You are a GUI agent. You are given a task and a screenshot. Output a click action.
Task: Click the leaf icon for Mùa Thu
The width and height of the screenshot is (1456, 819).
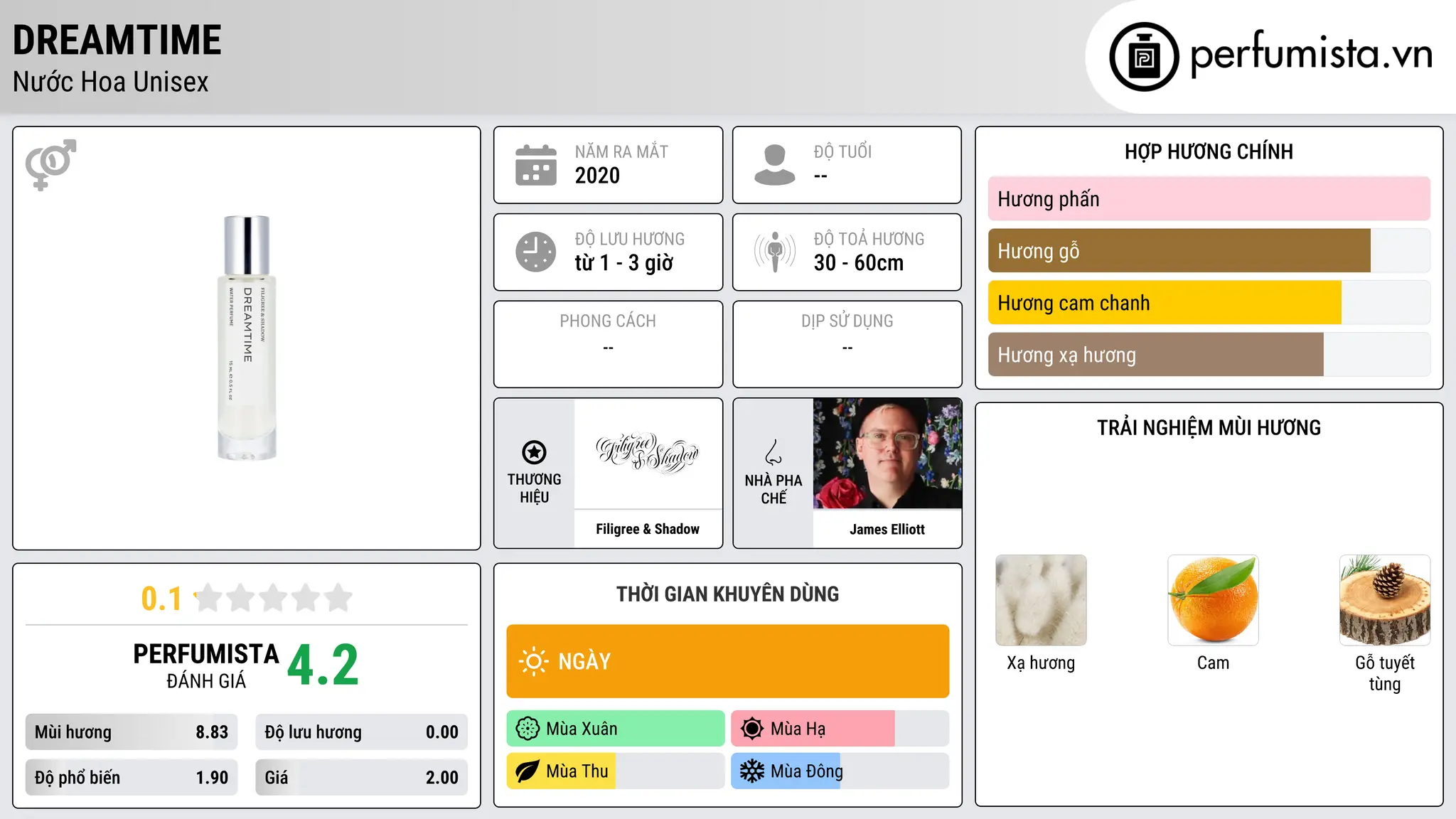528,771
